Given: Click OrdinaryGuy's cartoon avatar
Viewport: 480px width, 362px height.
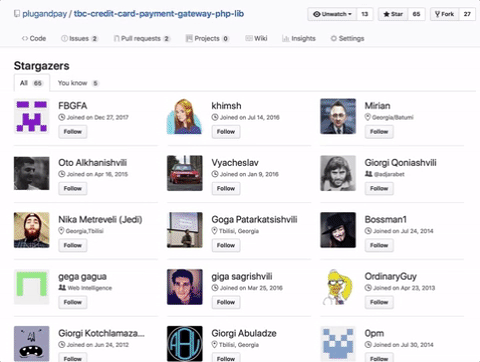Looking at the screenshot, I should (x=338, y=287).
